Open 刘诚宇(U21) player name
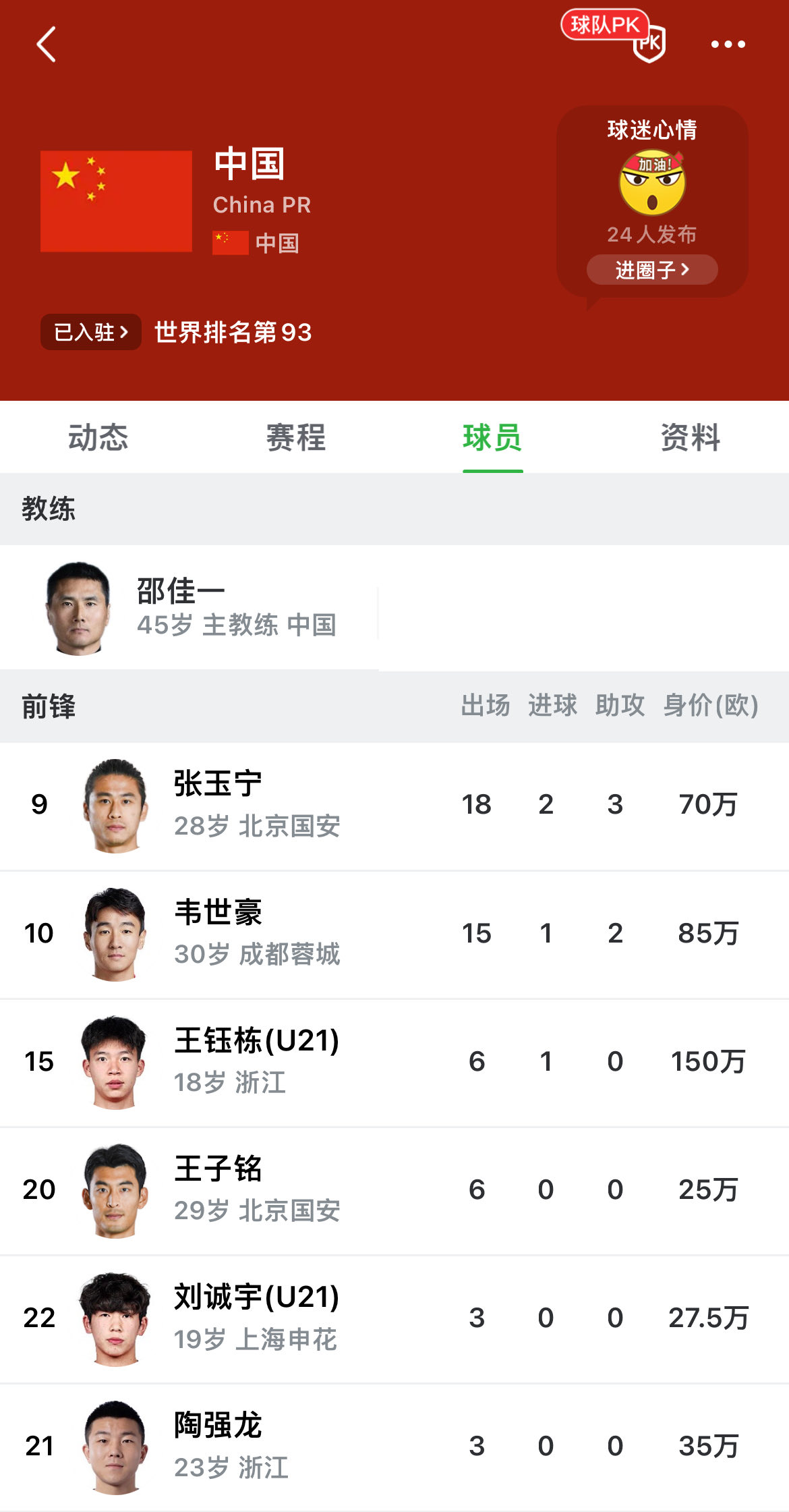789x1512 pixels. point(256,1297)
